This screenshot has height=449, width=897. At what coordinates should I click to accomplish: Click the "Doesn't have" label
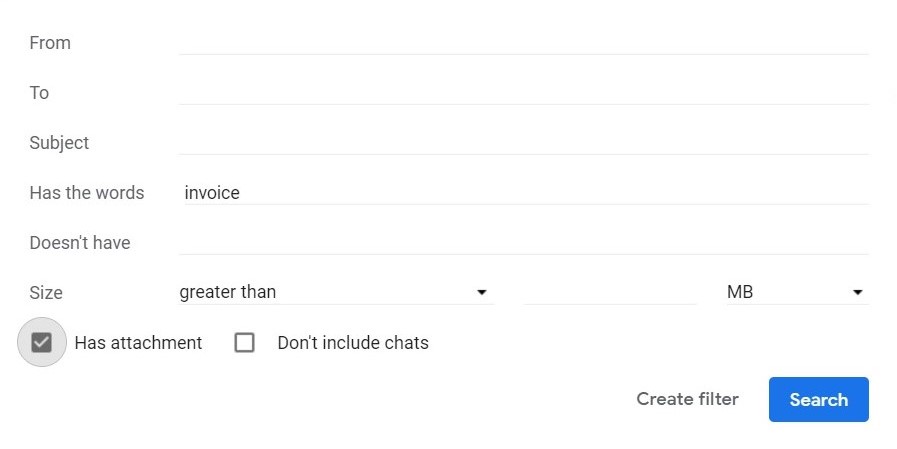point(80,243)
